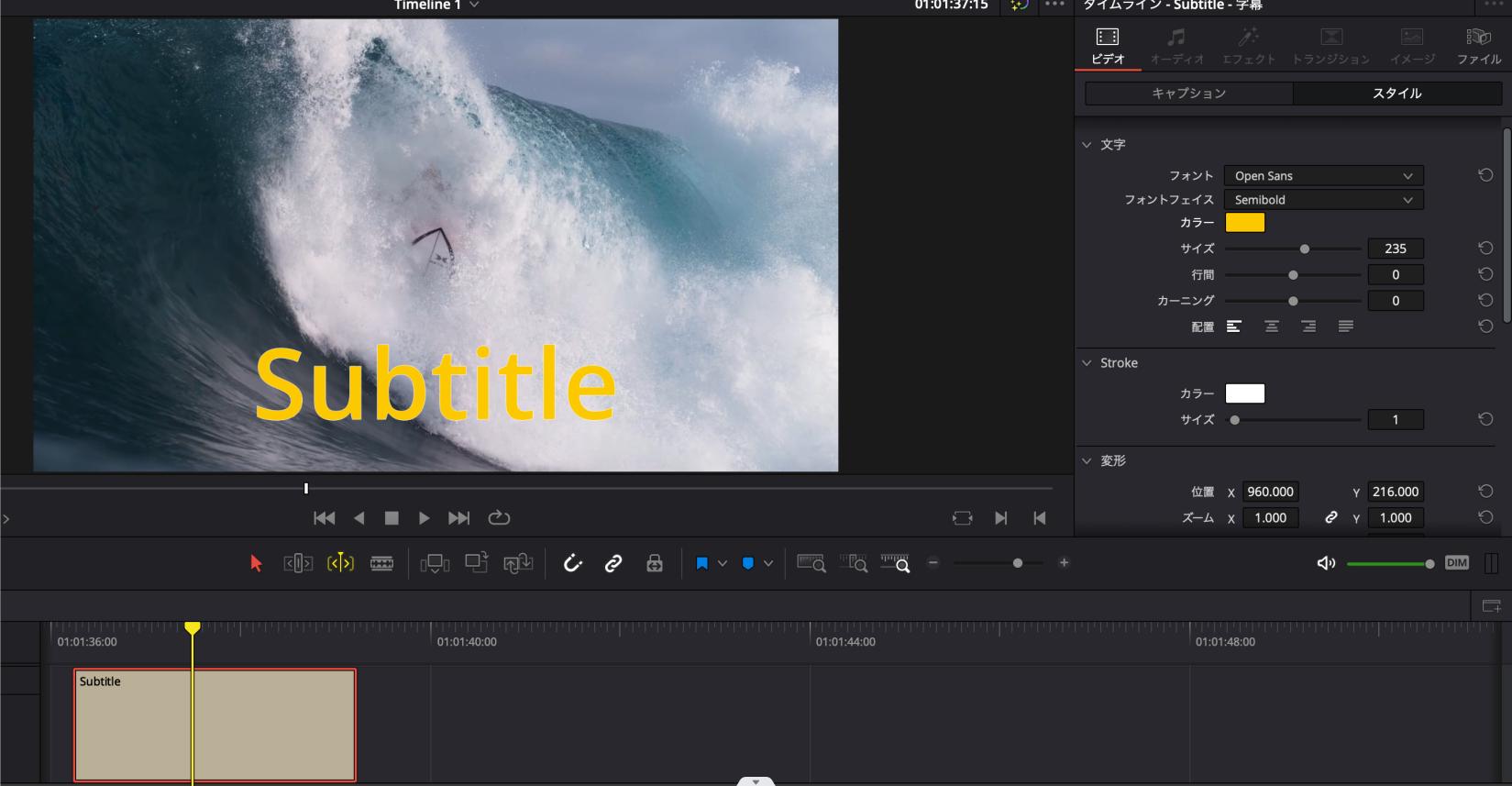Viewport: 1512px width, 786px height.
Task: Open the Marker color dropdown arrow
Action: (x=768, y=563)
